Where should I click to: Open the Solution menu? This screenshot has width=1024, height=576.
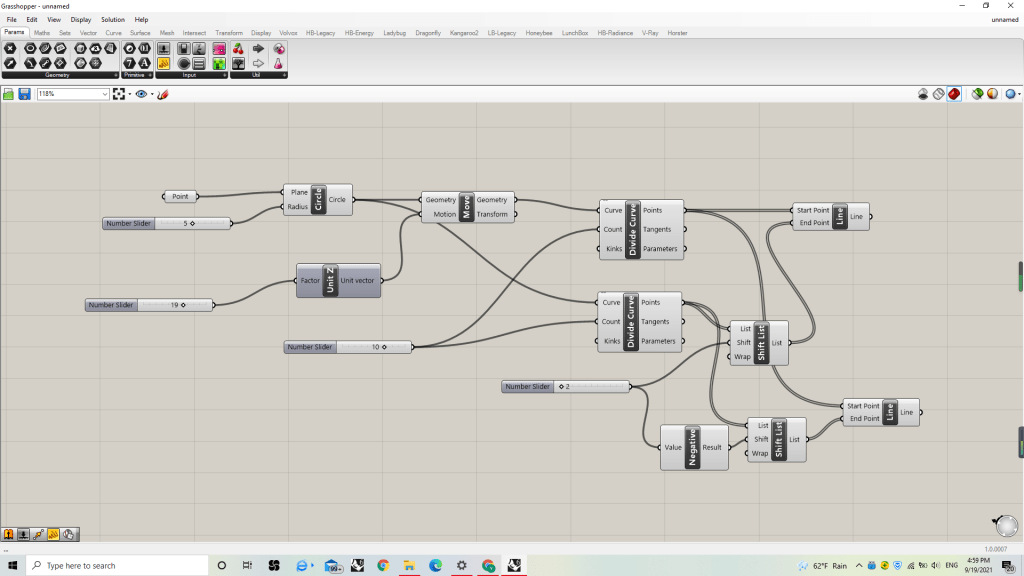pos(112,19)
